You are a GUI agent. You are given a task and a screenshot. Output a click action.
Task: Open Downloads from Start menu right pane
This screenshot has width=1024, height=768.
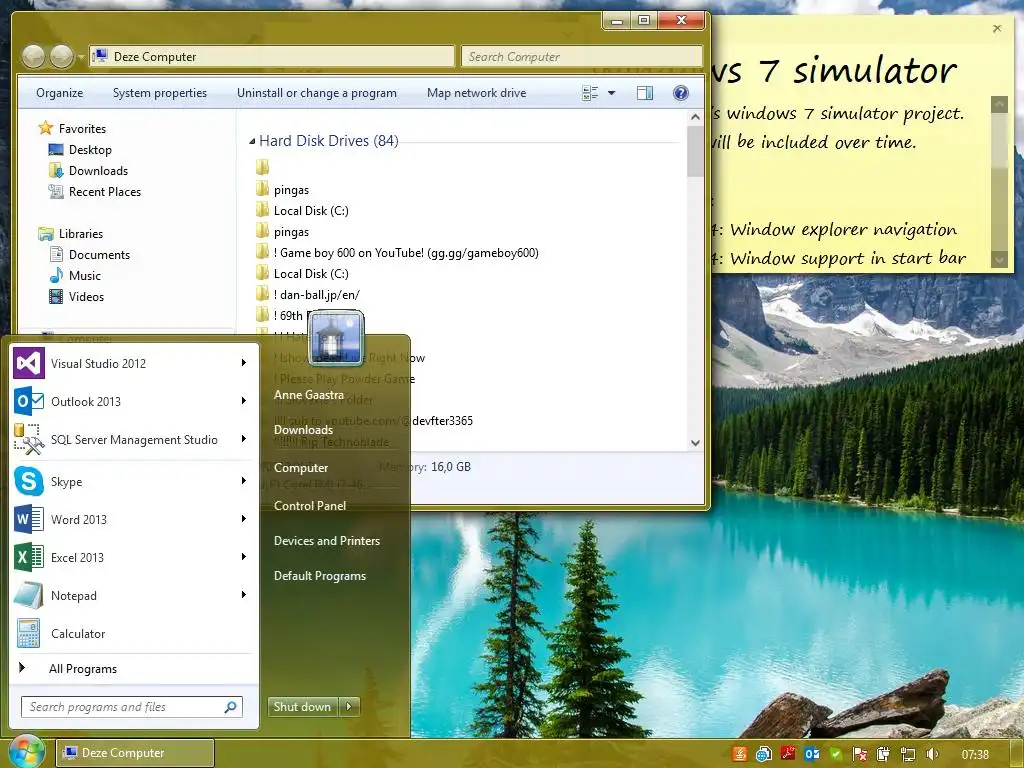303,429
